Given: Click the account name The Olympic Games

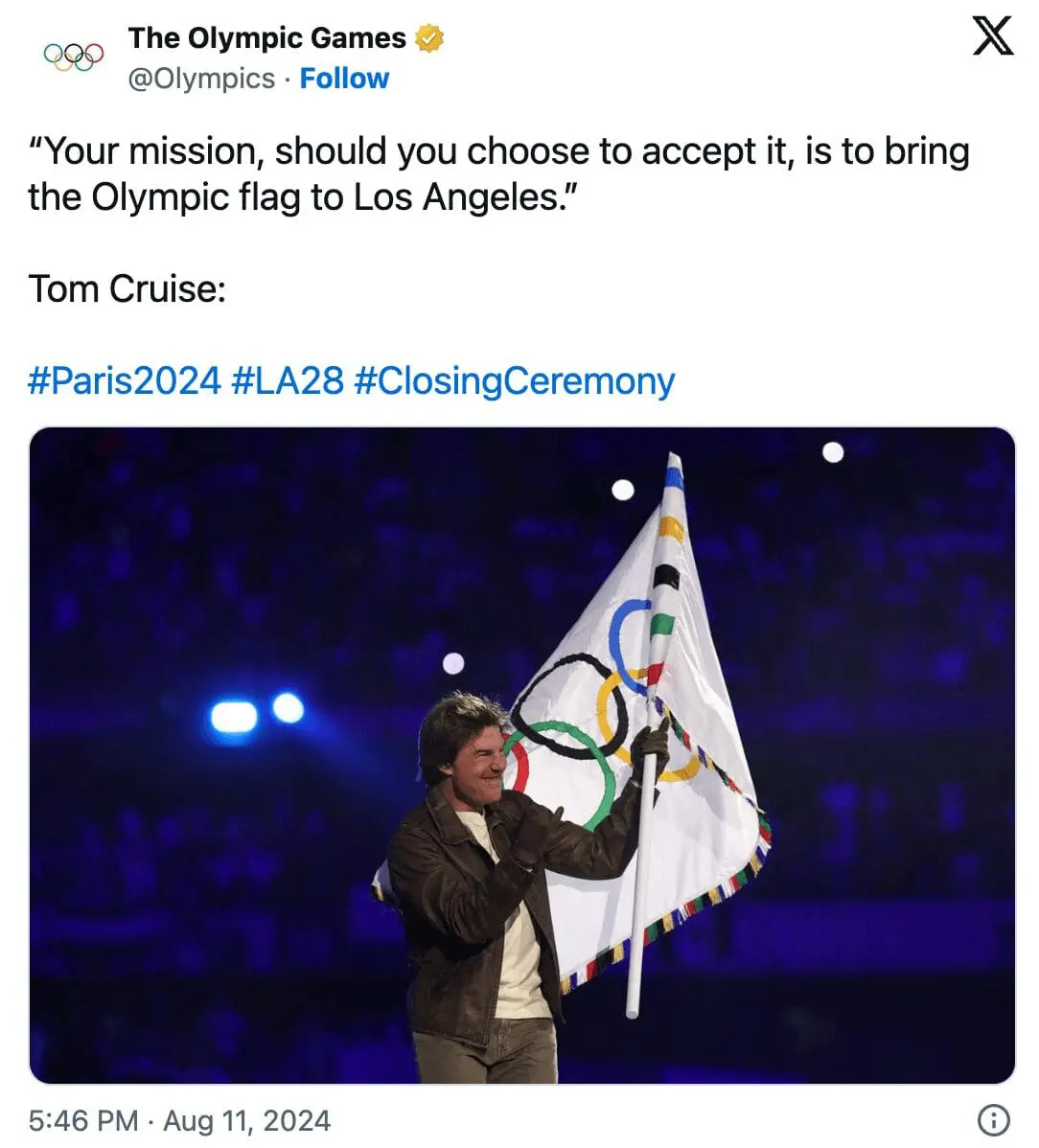Looking at the screenshot, I should point(268,38).
